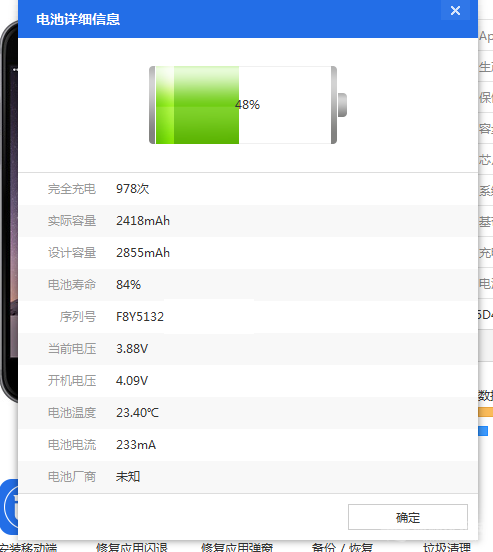Image resolution: width=493 pixels, height=552 pixels.
Task: Select the 电池寿命 label
Action: 72,284
